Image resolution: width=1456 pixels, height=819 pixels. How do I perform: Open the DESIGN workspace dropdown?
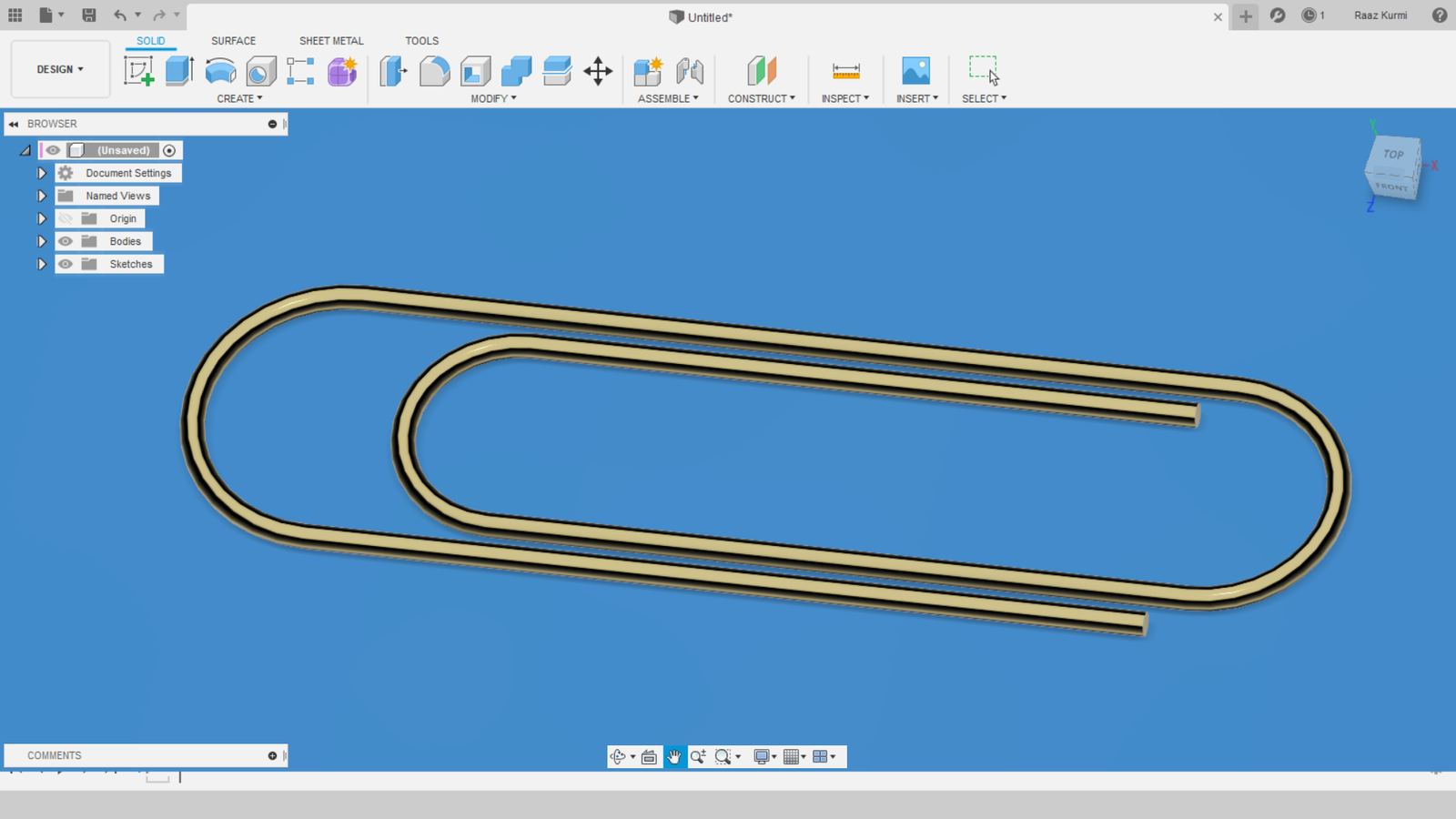(x=60, y=69)
